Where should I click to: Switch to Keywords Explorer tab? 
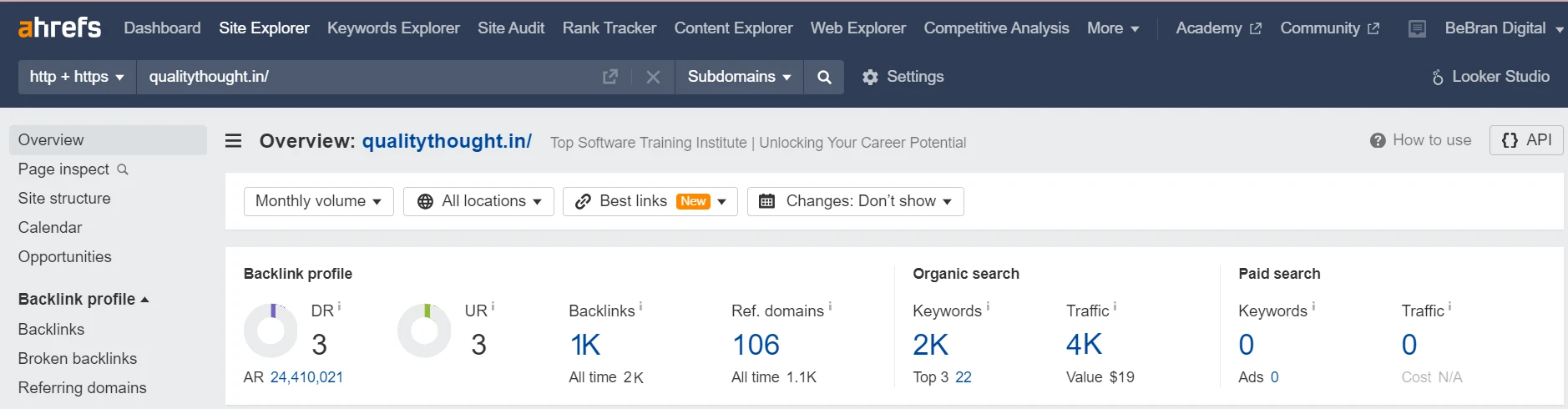click(x=393, y=28)
